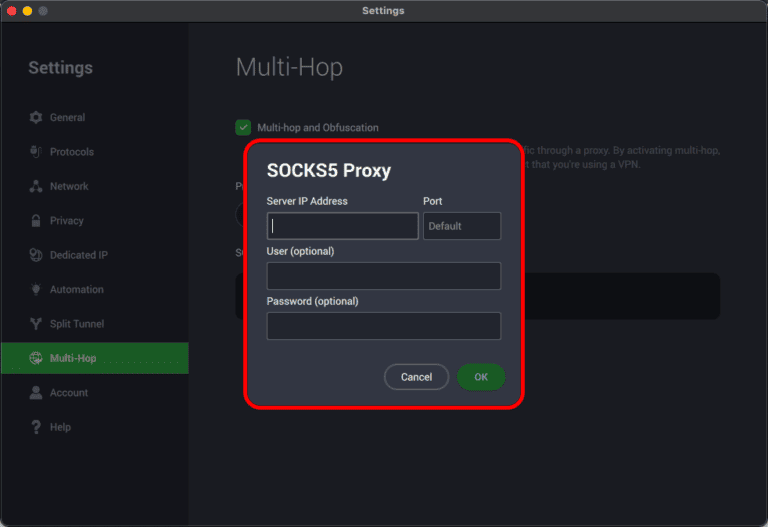
Task: Focus the Password (optional) field
Action: (x=384, y=326)
